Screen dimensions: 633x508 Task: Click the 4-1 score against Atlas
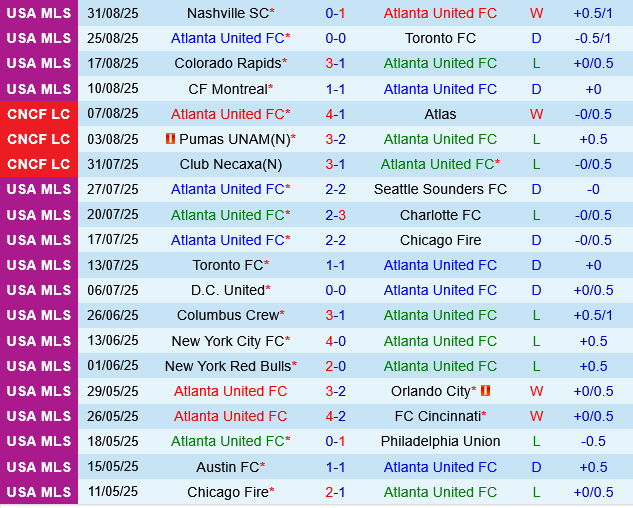(x=335, y=114)
